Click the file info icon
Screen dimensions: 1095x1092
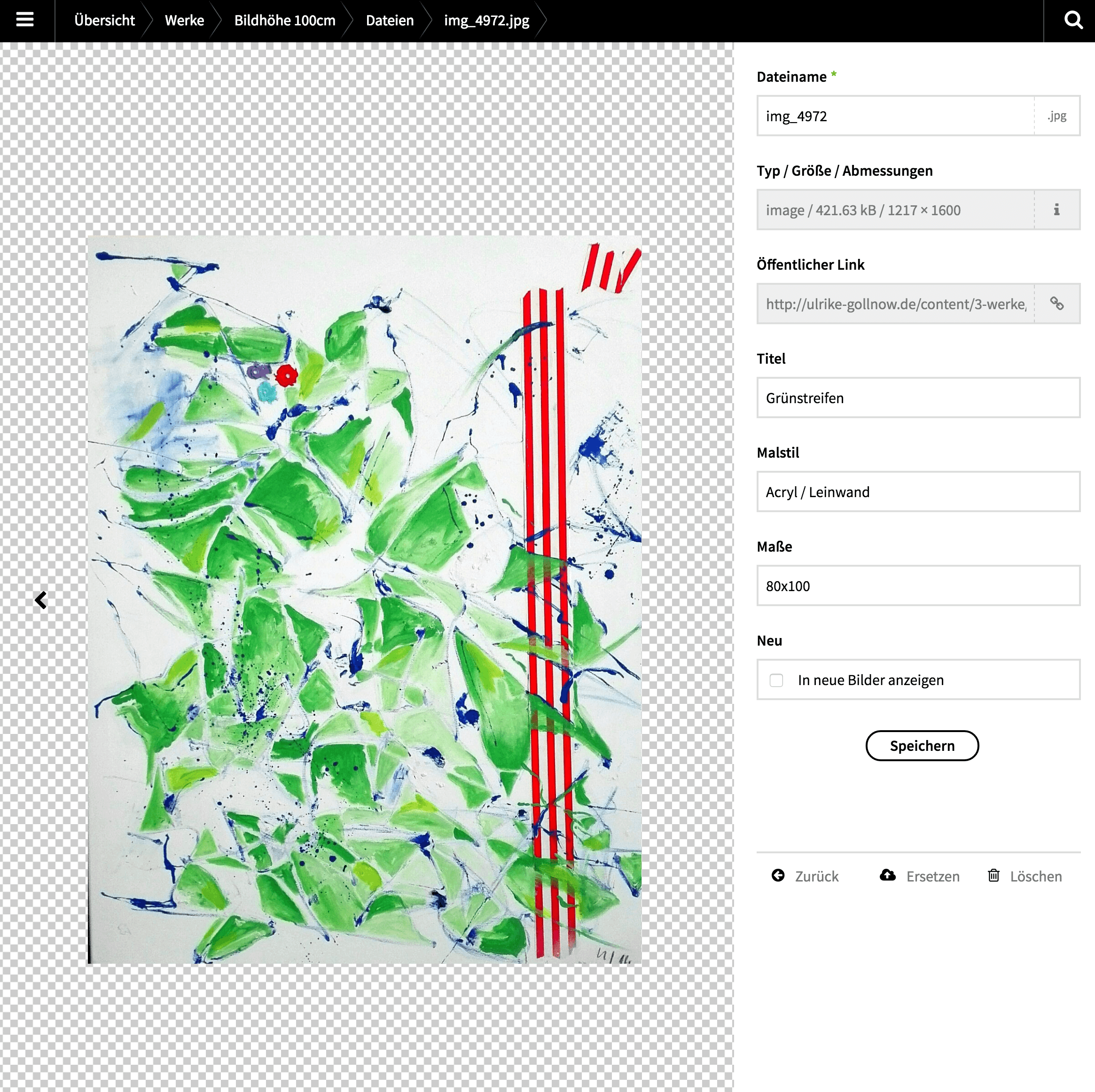[x=1056, y=210]
